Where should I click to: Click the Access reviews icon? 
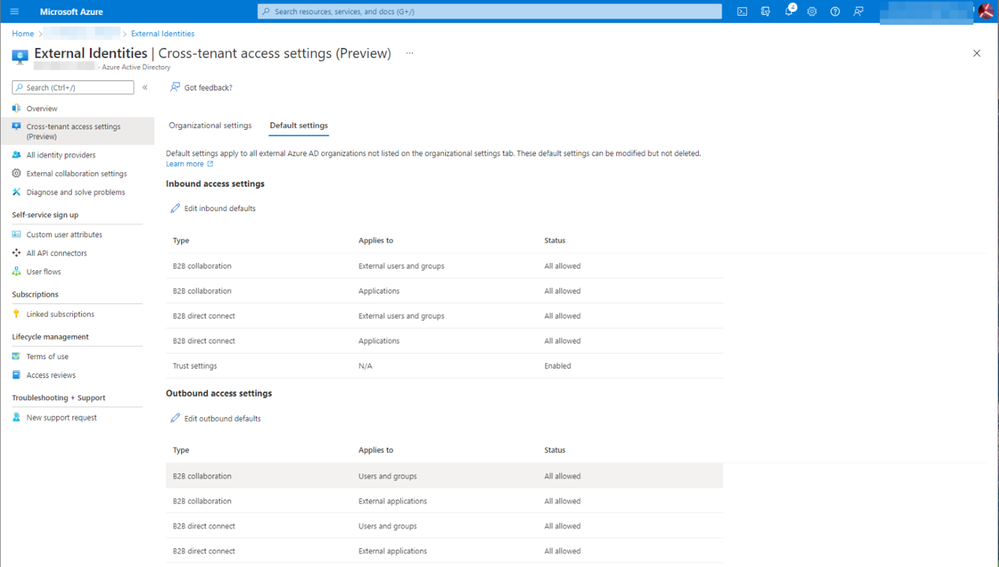17,375
